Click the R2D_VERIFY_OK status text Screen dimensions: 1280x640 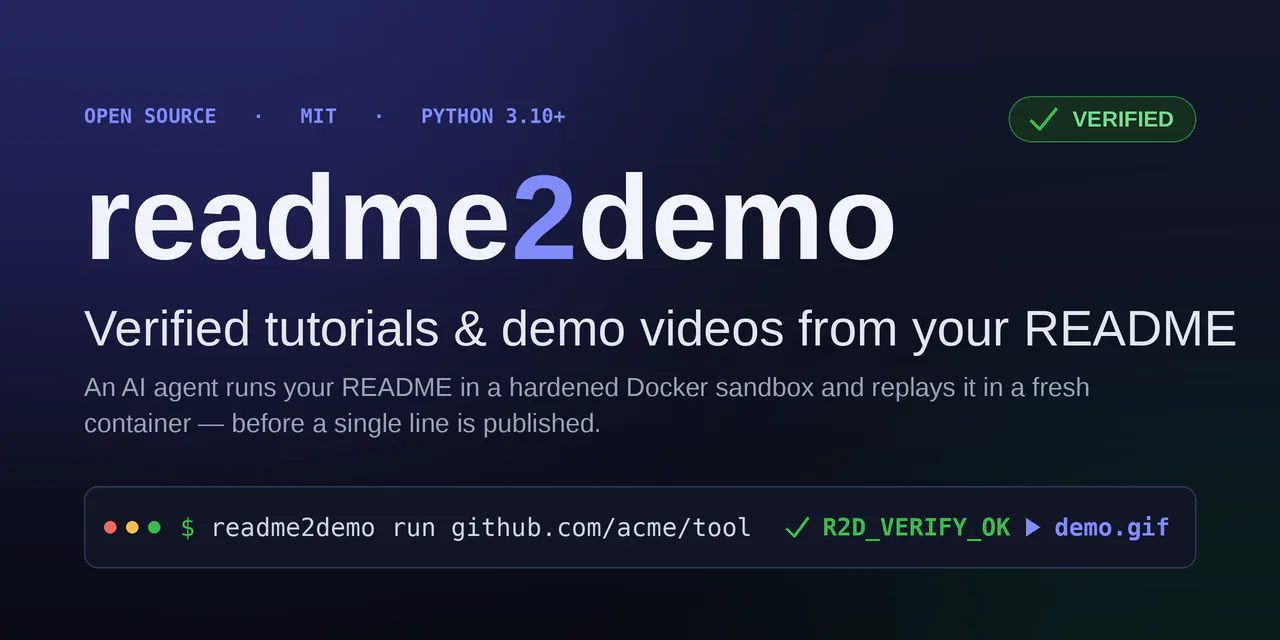tap(916, 527)
